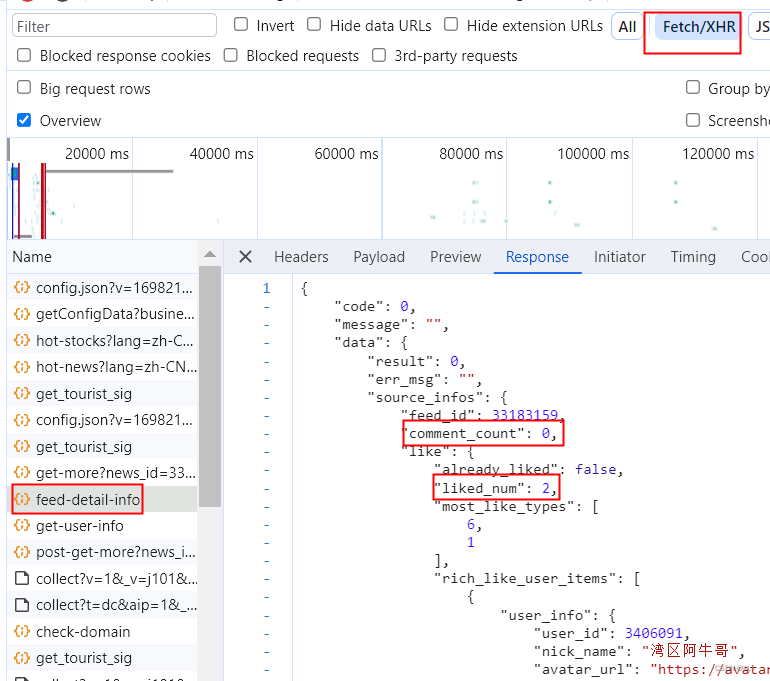Check Hide extension URLs option
This screenshot has height=681, width=770.
(451, 24)
